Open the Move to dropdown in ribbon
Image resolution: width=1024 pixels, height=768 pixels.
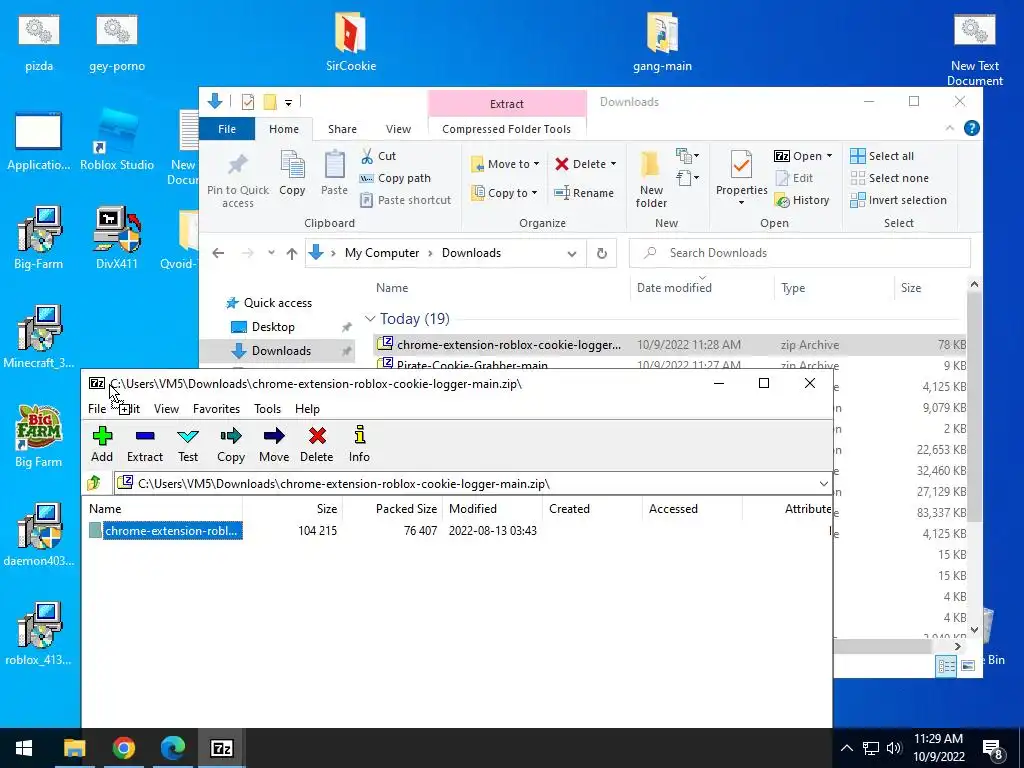point(505,164)
